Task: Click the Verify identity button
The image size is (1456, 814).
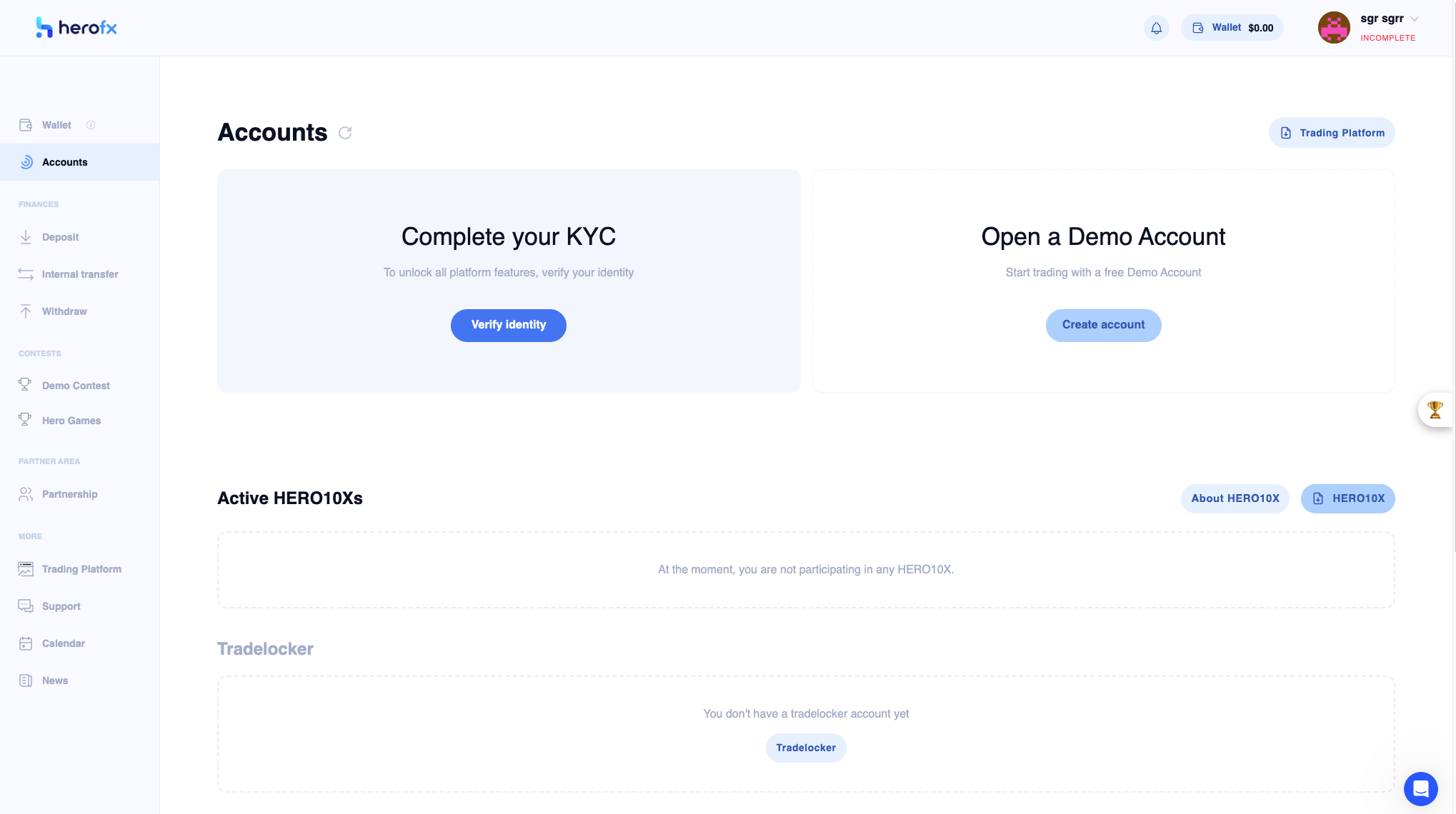Action: 509,325
